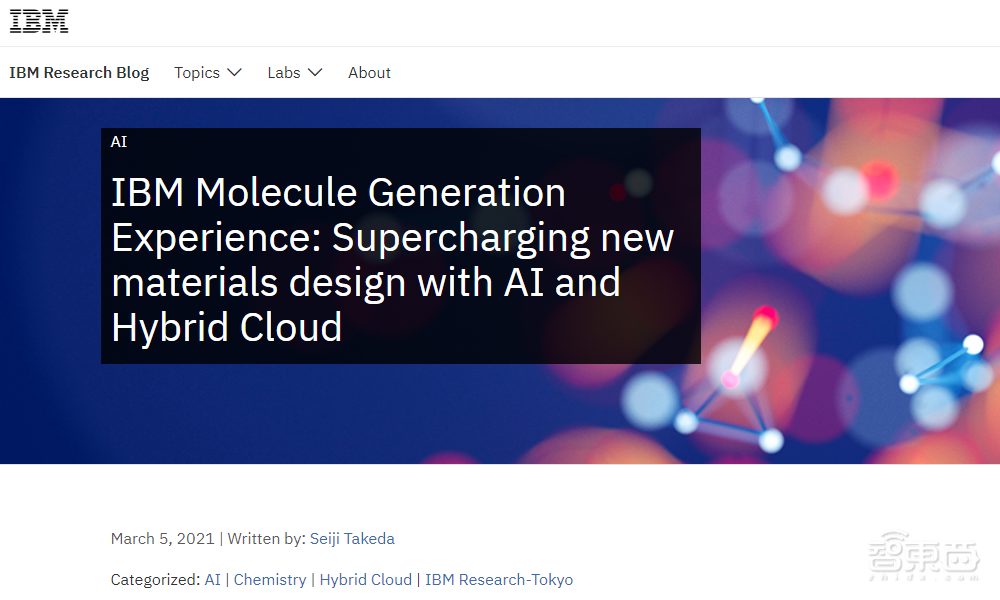The width and height of the screenshot is (1000, 600).
Task: Go to the About page
Action: pyautogui.click(x=369, y=73)
